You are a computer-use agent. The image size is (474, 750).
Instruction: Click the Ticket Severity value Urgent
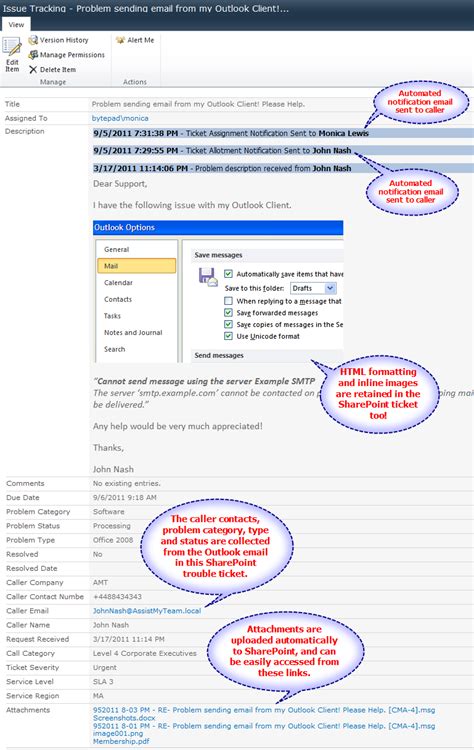[105, 667]
